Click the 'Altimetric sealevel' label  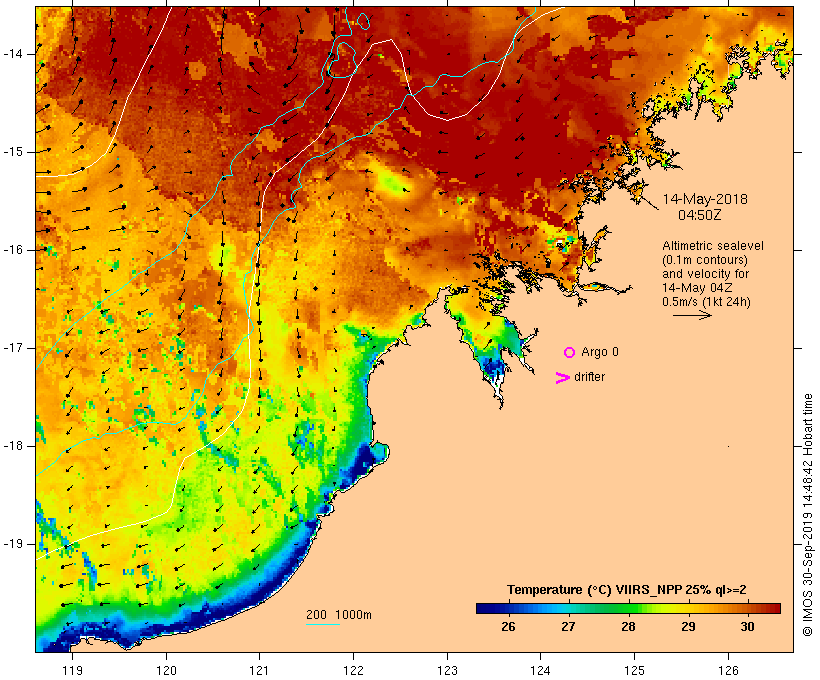click(x=713, y=246)
